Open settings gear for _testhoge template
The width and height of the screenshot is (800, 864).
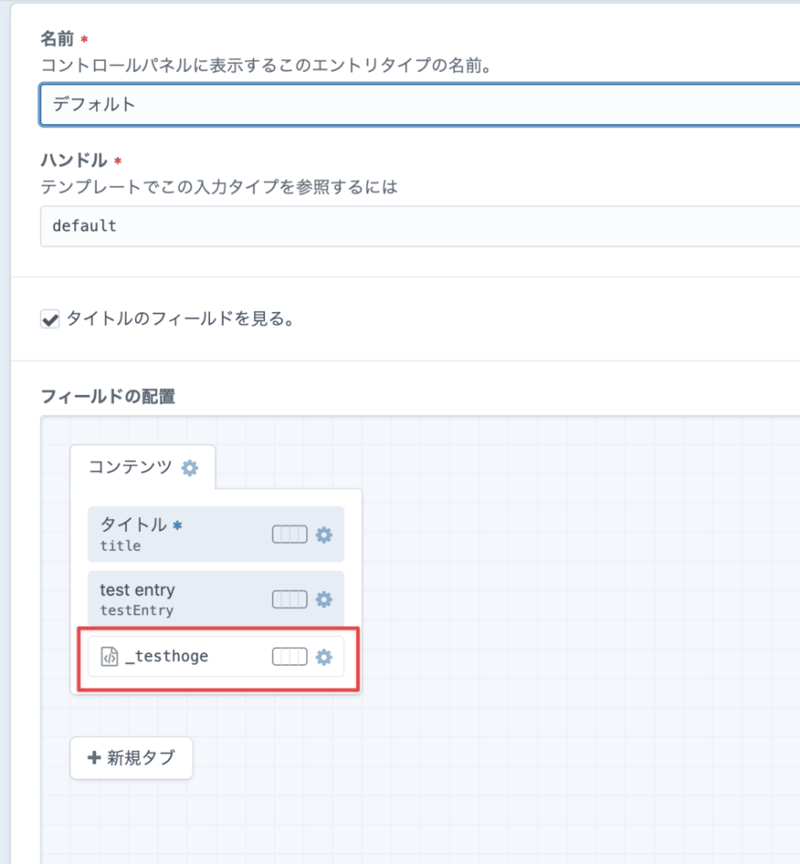[x=324, y=657]
